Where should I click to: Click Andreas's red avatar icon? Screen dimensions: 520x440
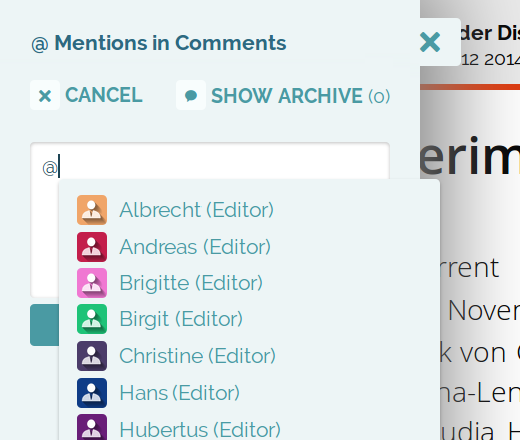(x=92, y=247)
